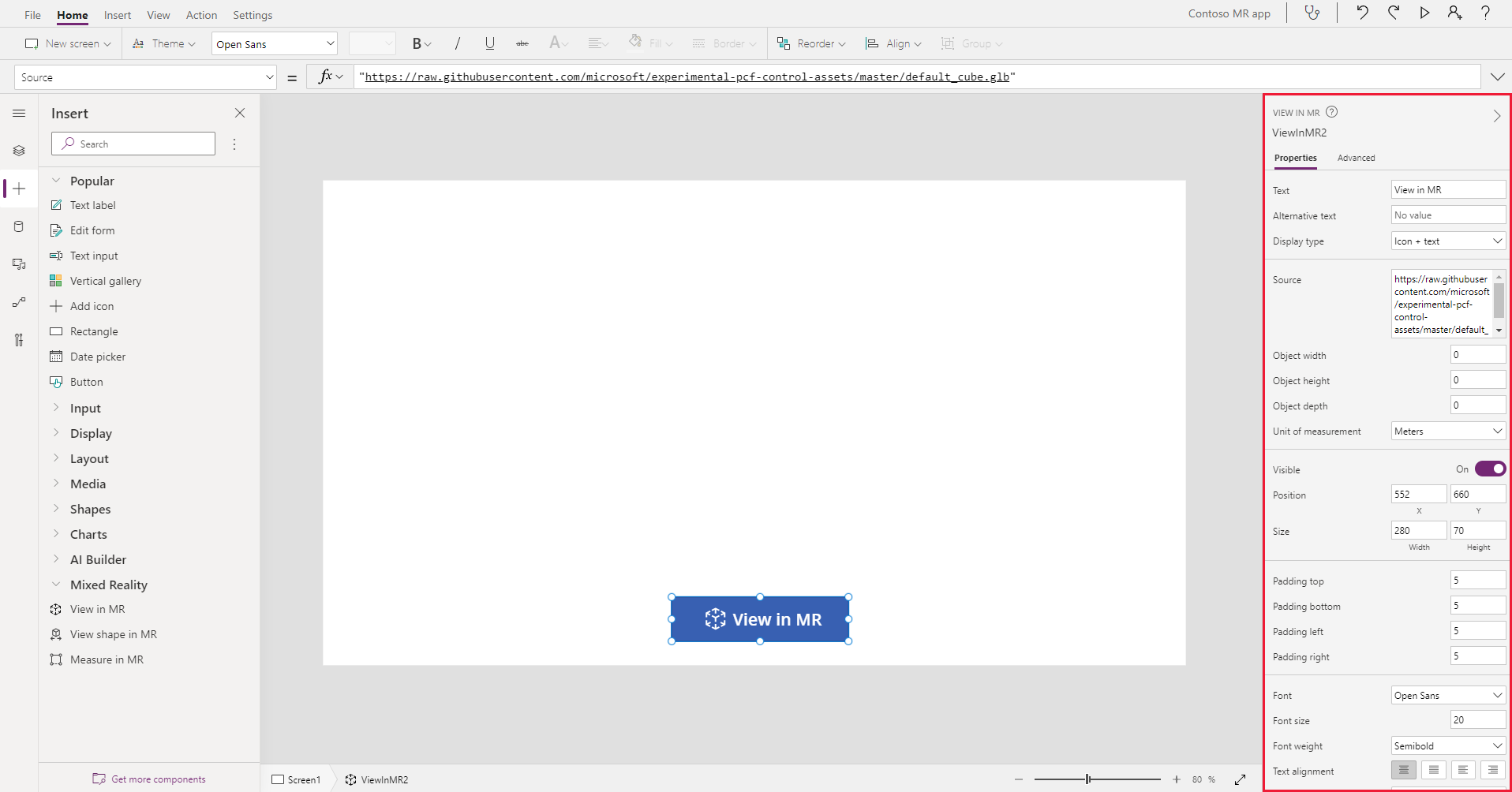This screenshot has height=792, width=1512.
Task: Open the Theme dropdown
Action: tap(163, 43)
